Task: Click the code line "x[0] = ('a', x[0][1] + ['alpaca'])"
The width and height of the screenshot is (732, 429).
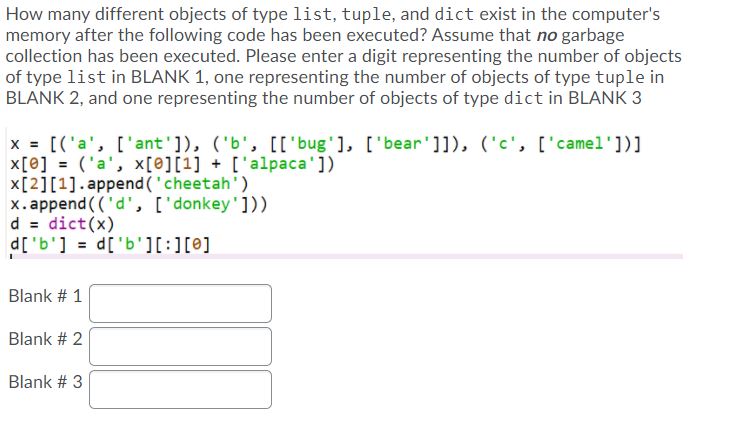Action: pyautogui.click(x=172, y=164)
